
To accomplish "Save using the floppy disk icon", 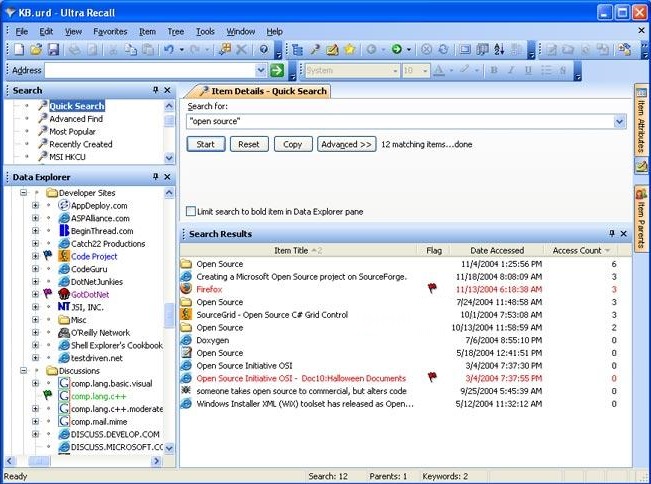I will click(x=54, y=49).
